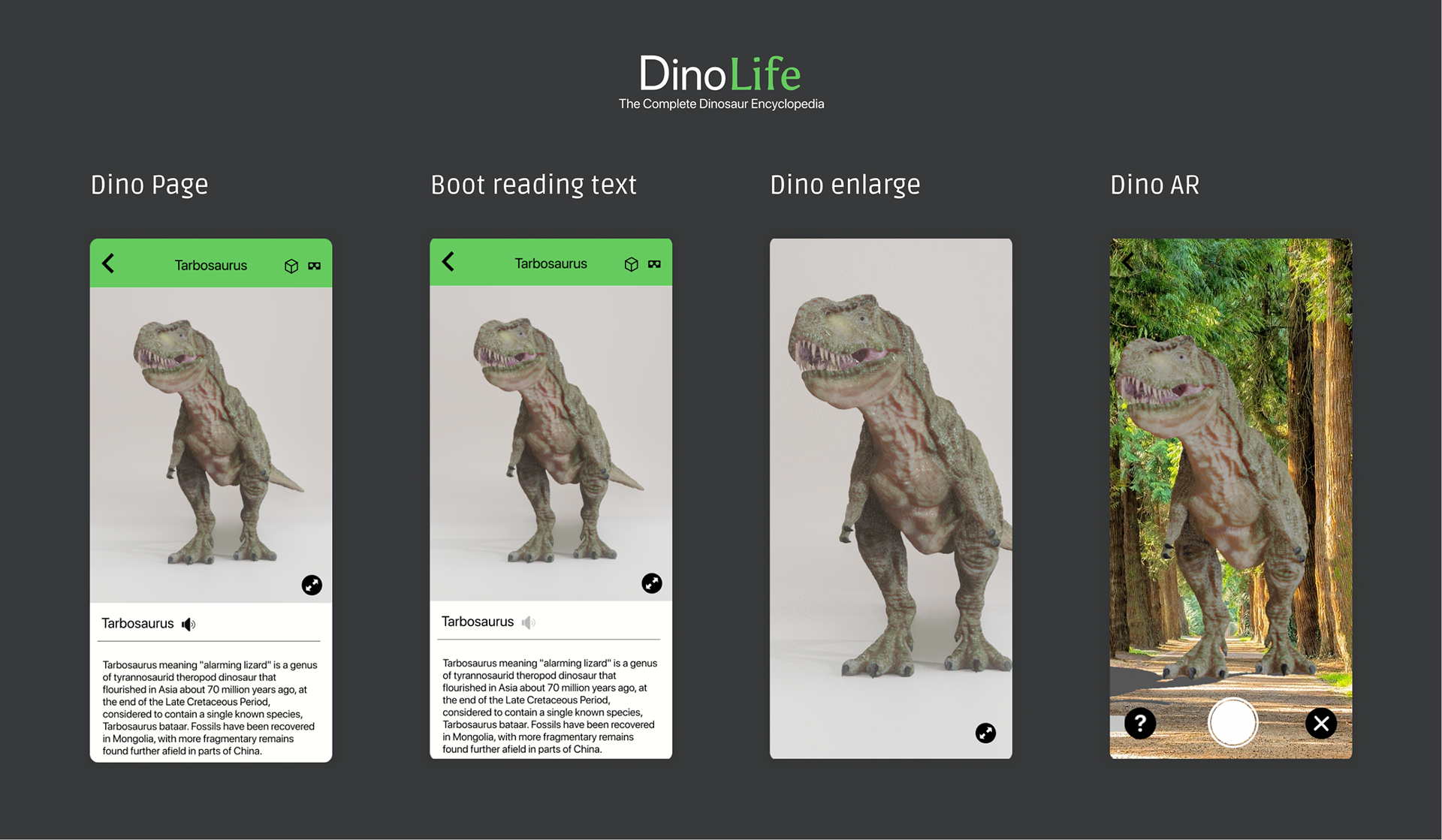Close AR view with X button
1442x840 pixels.
(x=1321, y=724)
